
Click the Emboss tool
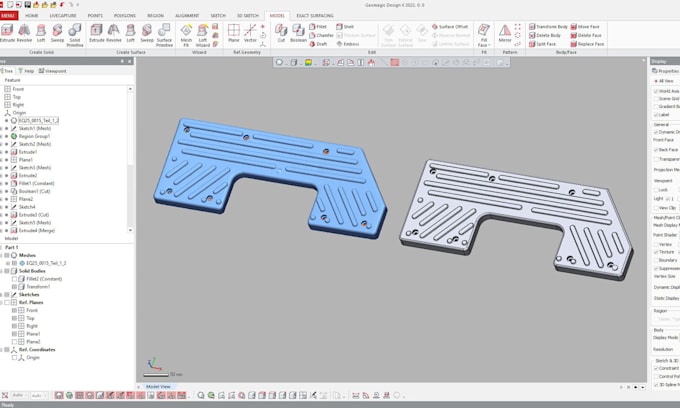point(347,44)
